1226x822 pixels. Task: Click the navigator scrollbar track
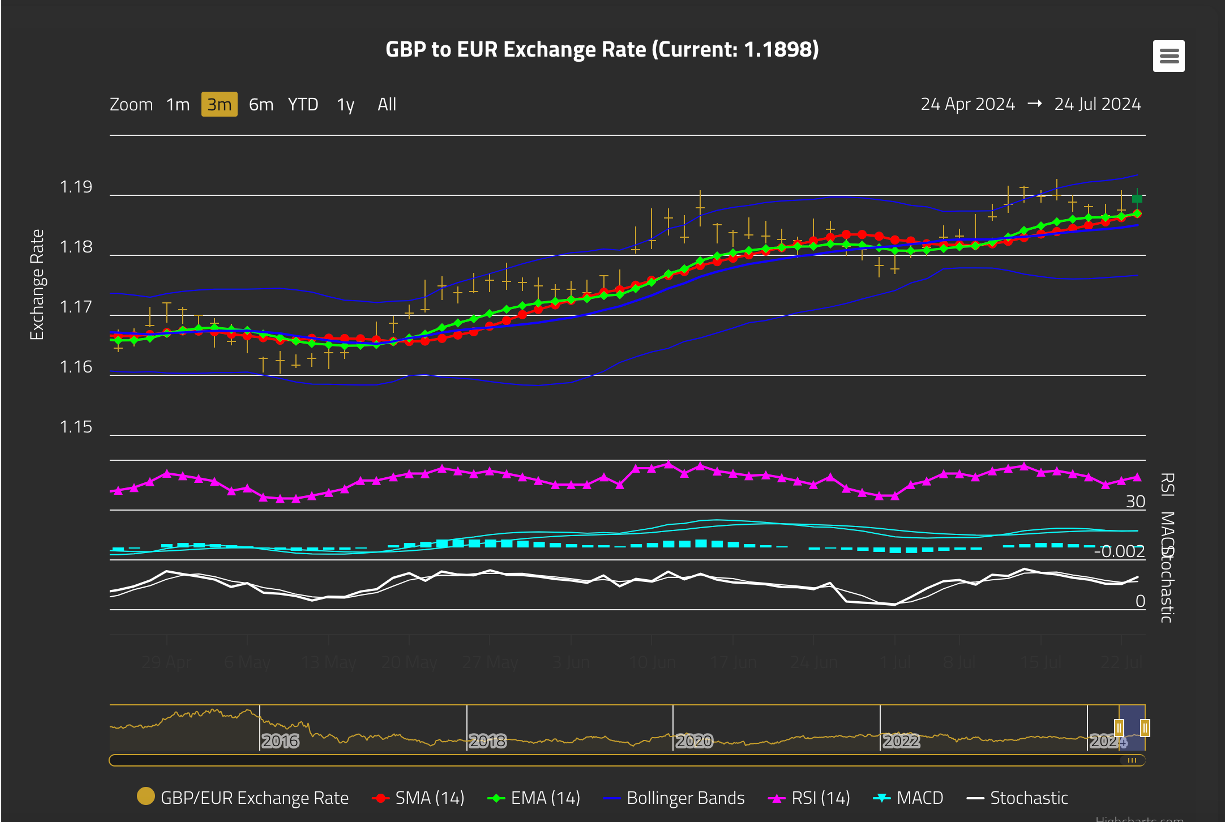coord(600,760)
